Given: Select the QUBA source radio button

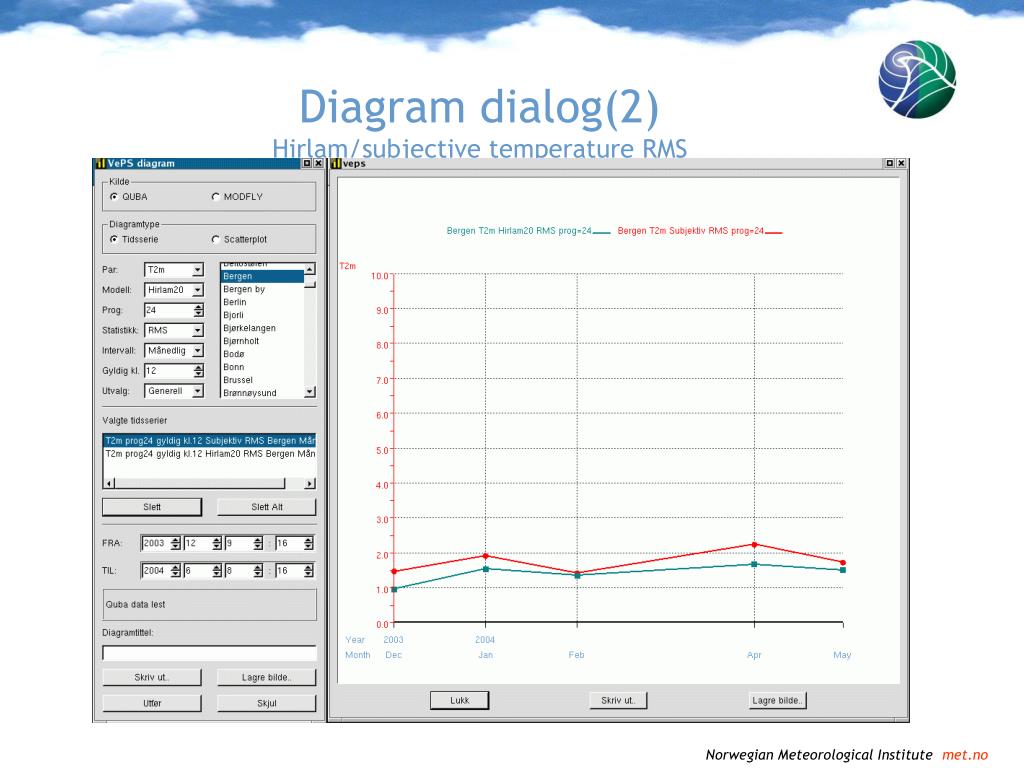Looking at the screenshot, I should (114, 197).
